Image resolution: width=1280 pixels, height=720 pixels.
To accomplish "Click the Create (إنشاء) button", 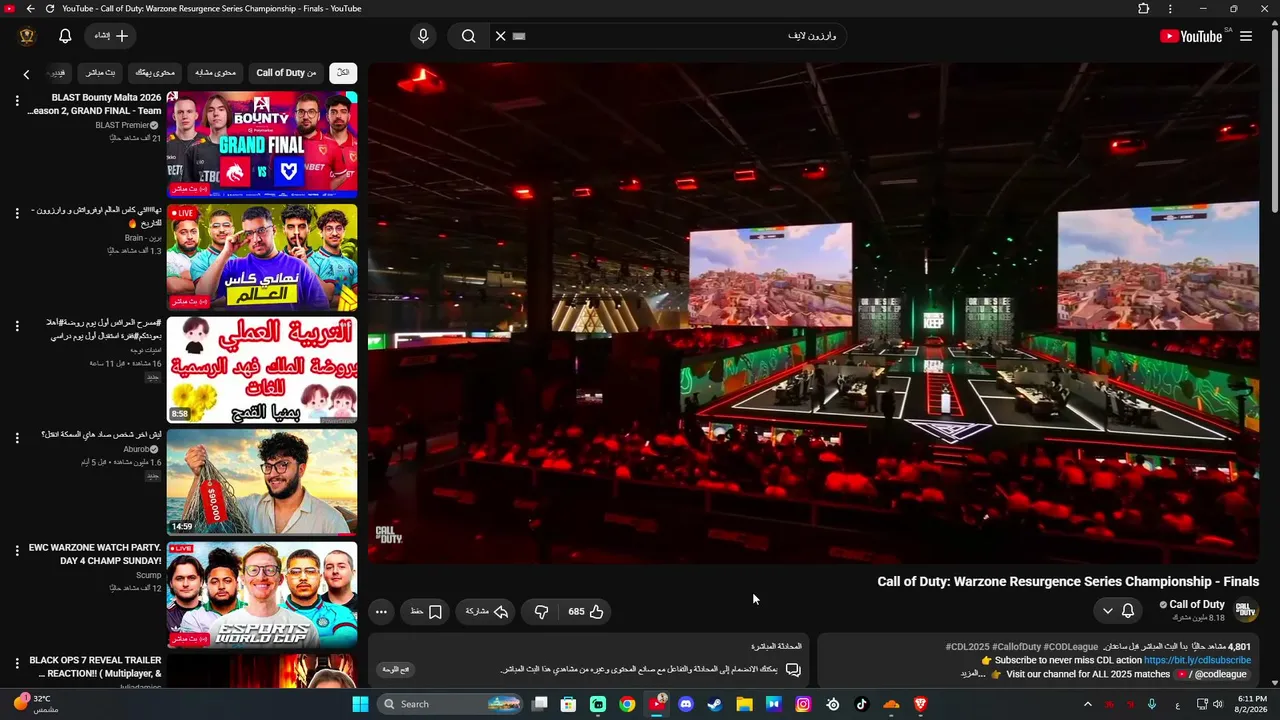I will tap(111, 36).
